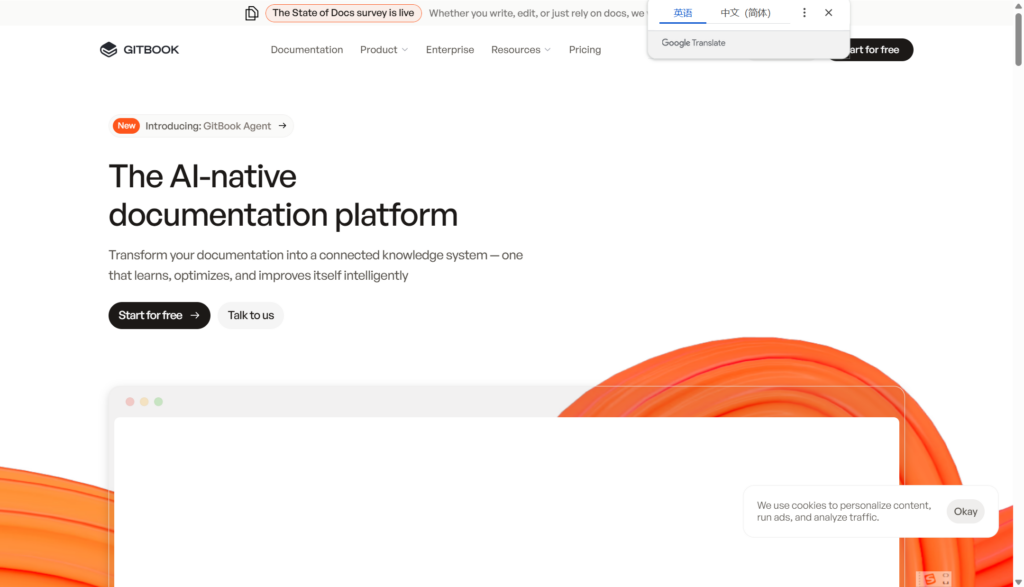The height and width of the screenshot is (587, 1024).
Task: Select the 英语 language tab
Action: pos(683,13)
